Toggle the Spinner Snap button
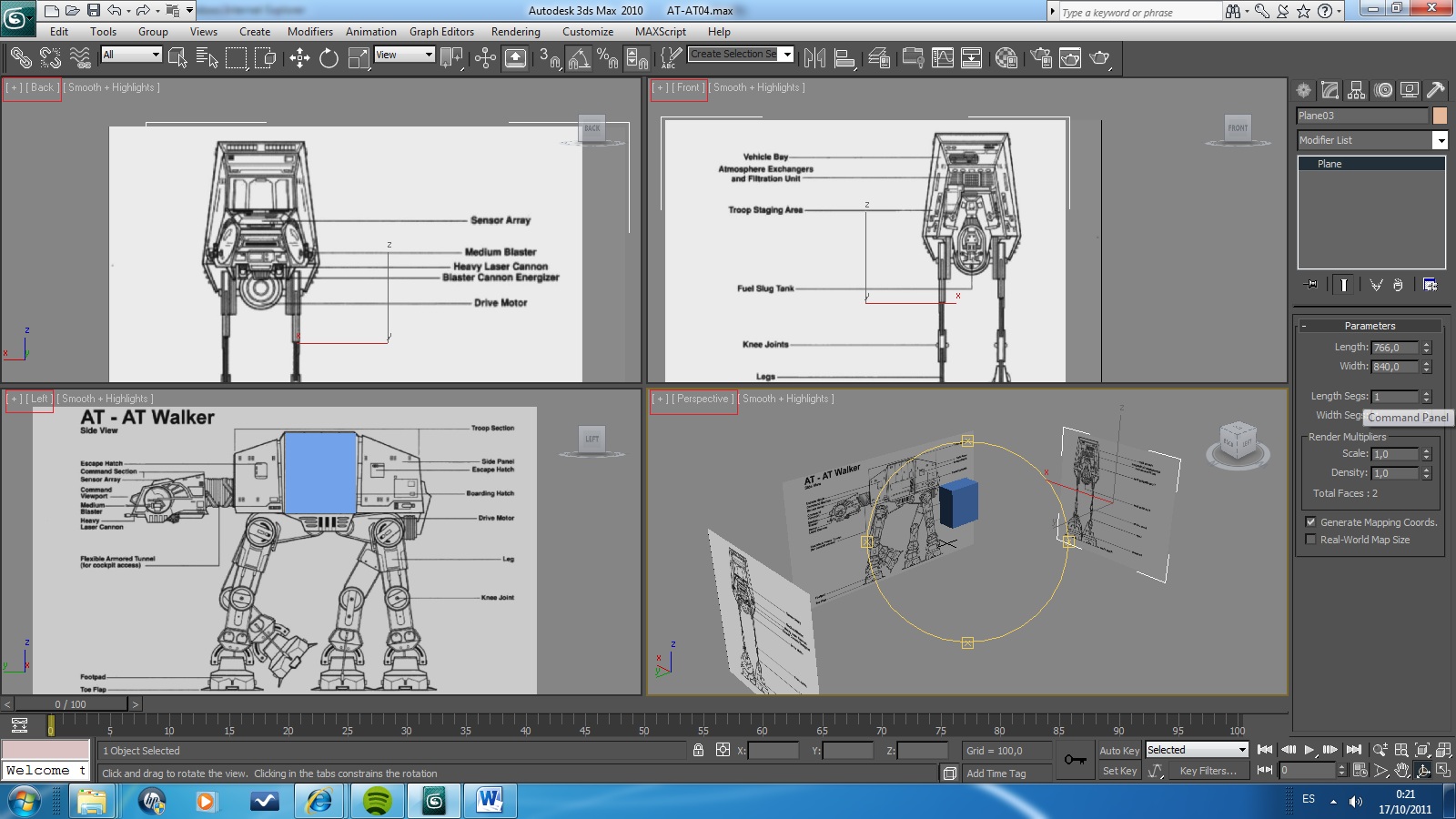This screenshot has height=819, width=1456. coord(637,58)
